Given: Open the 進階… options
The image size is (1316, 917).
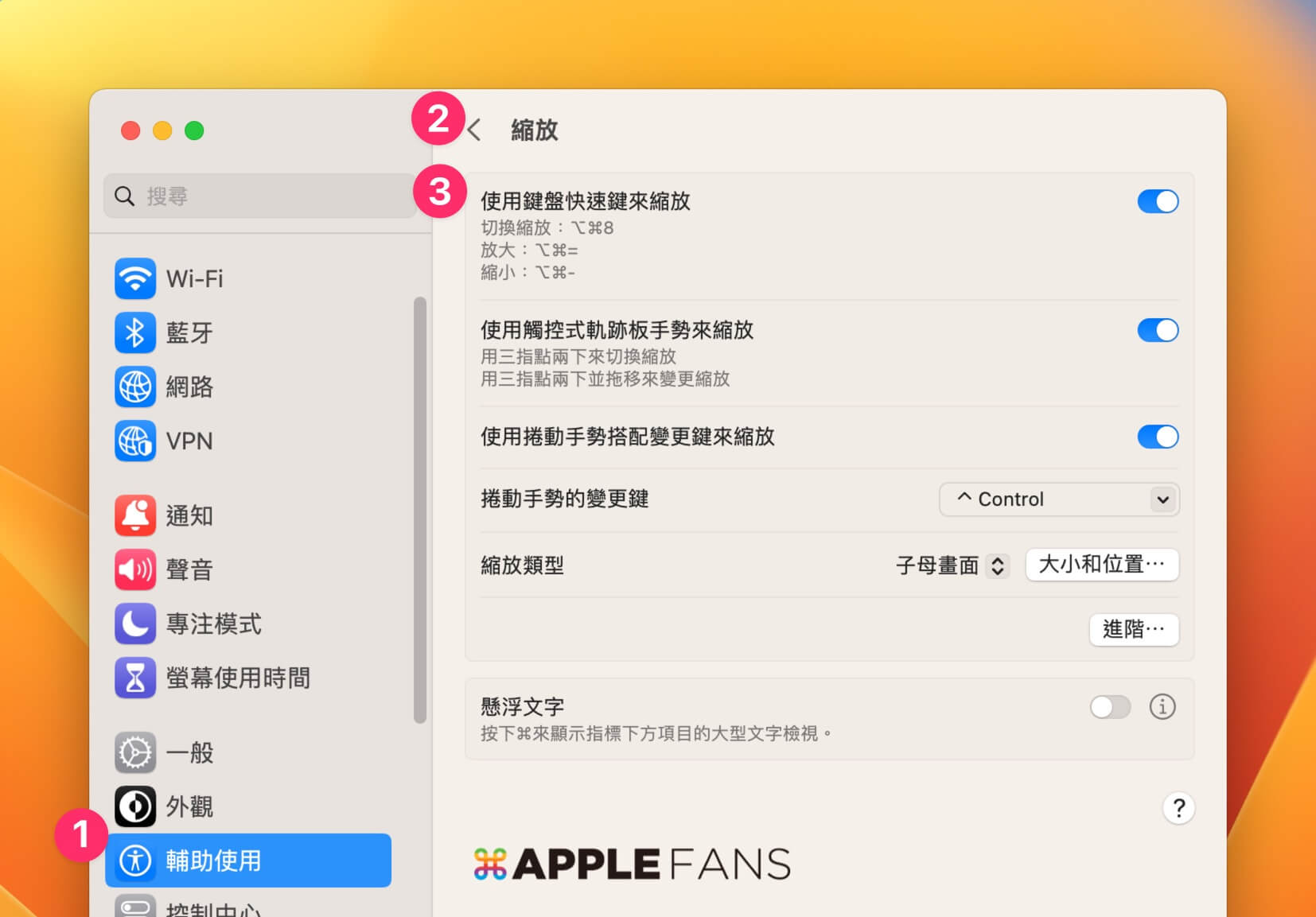Looking at the screenshot, I should [x=1133, y=630].
